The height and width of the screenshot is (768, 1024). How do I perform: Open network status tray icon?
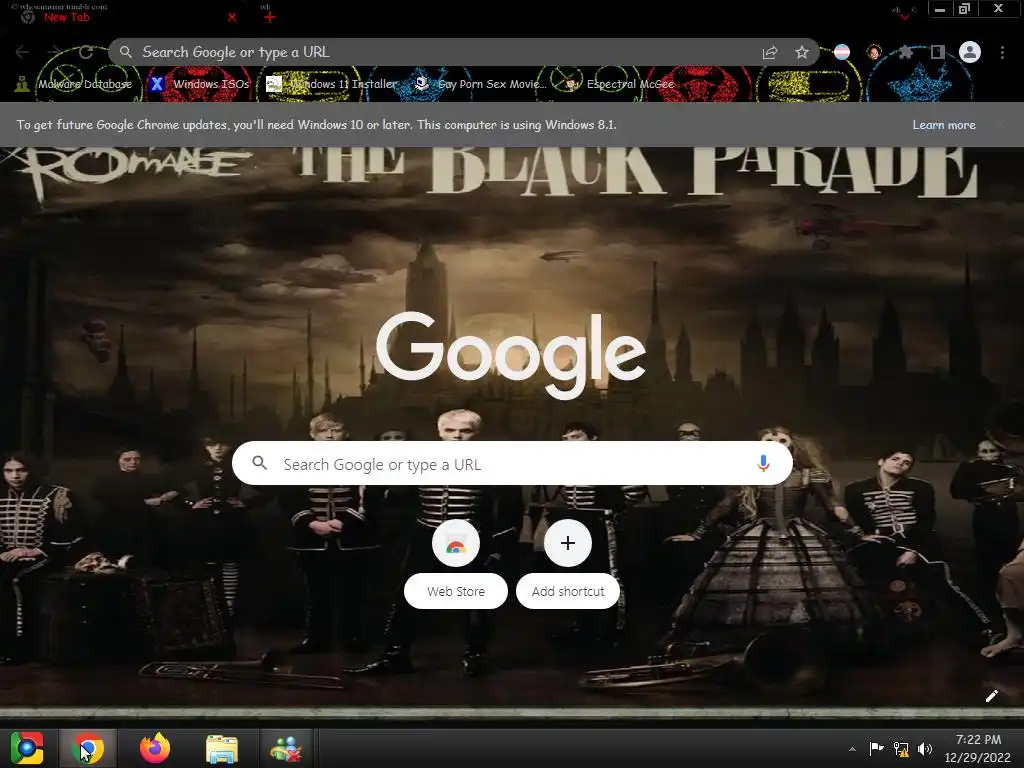(x=901, y=749)
